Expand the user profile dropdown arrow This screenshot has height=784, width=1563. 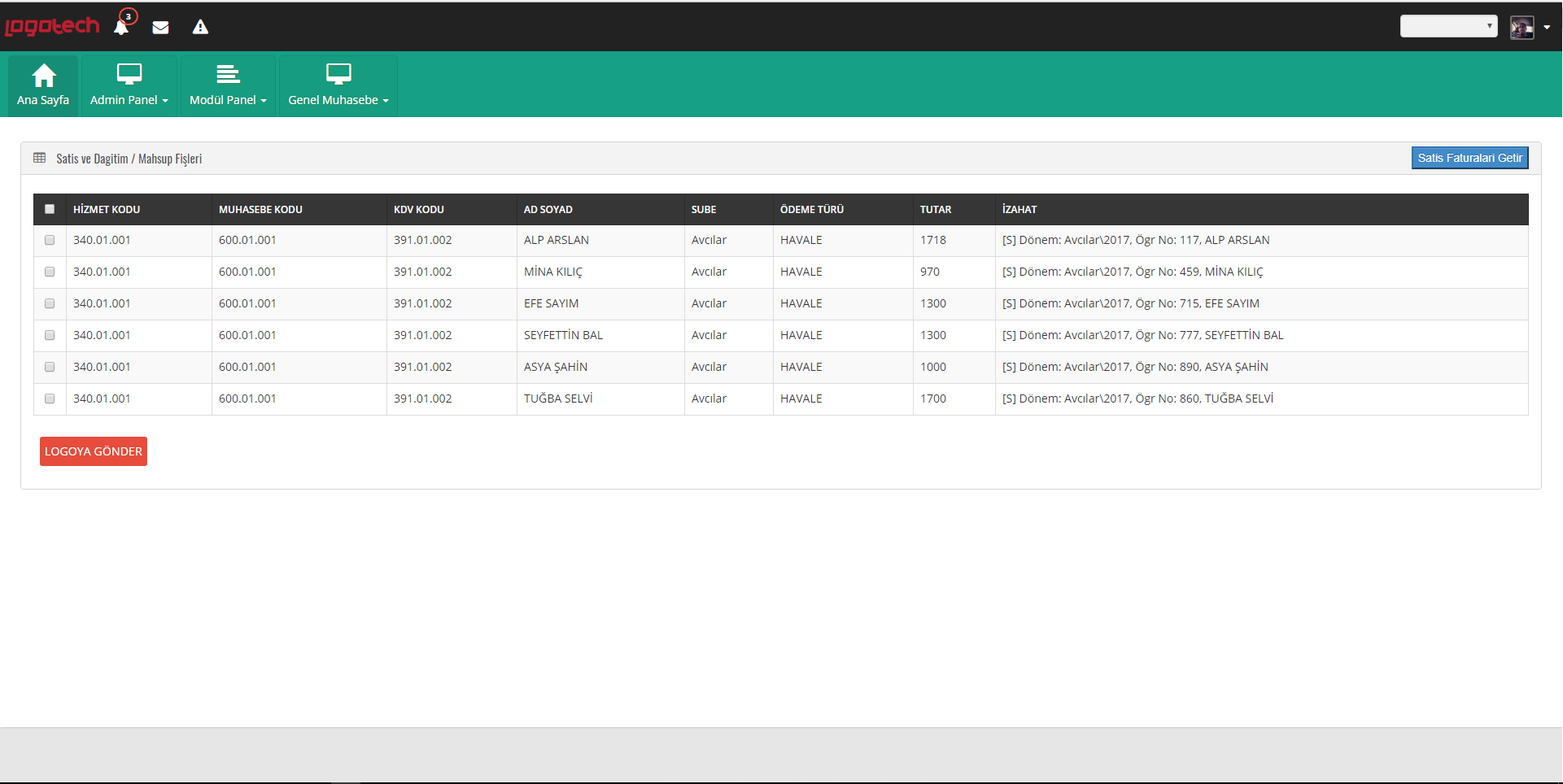[1547, 27]
